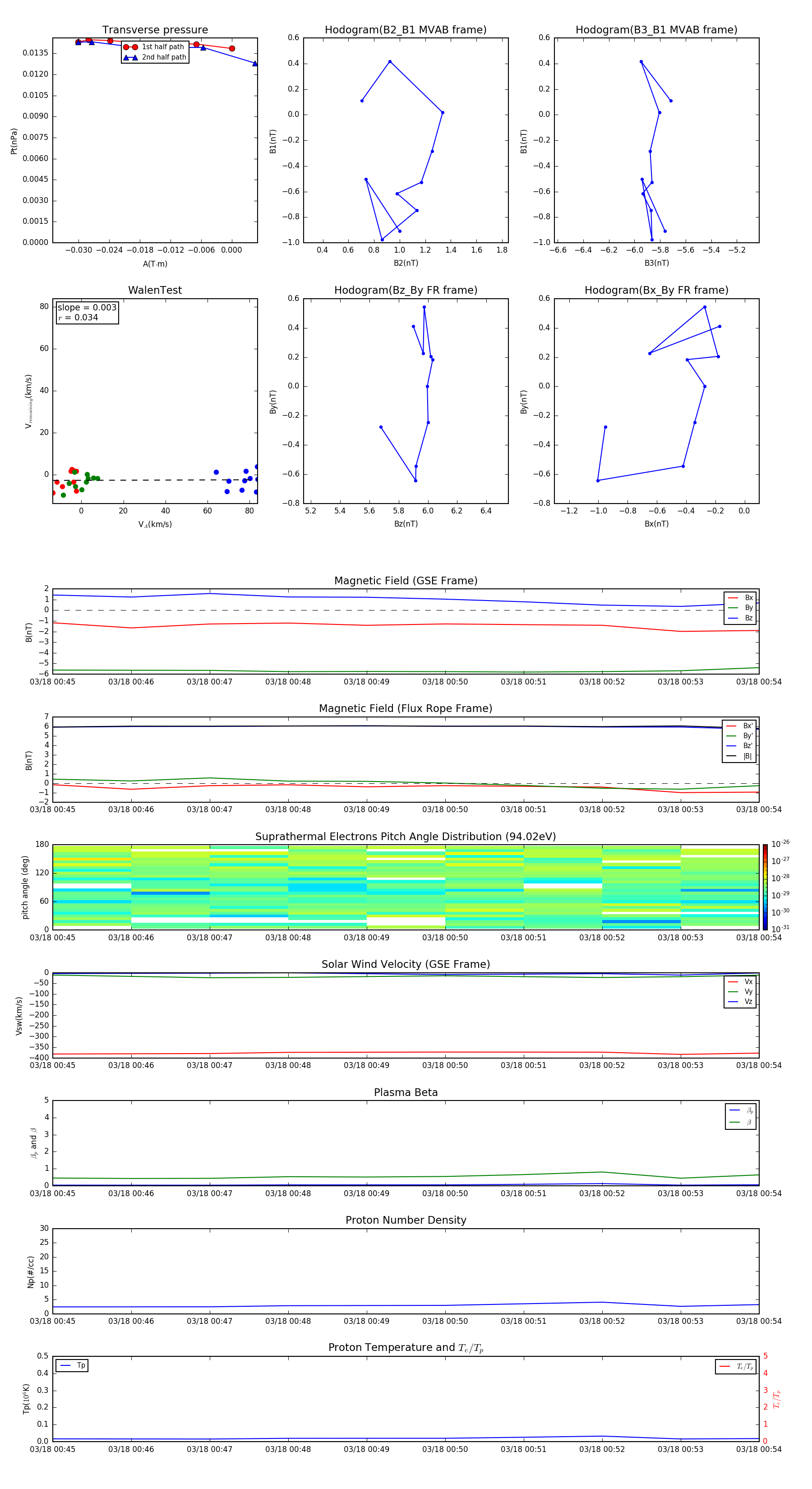Screen dimensions: 812x1489
Task: Click the blue triangle marker beside "2nd half path"
Action: pos(130,57)
